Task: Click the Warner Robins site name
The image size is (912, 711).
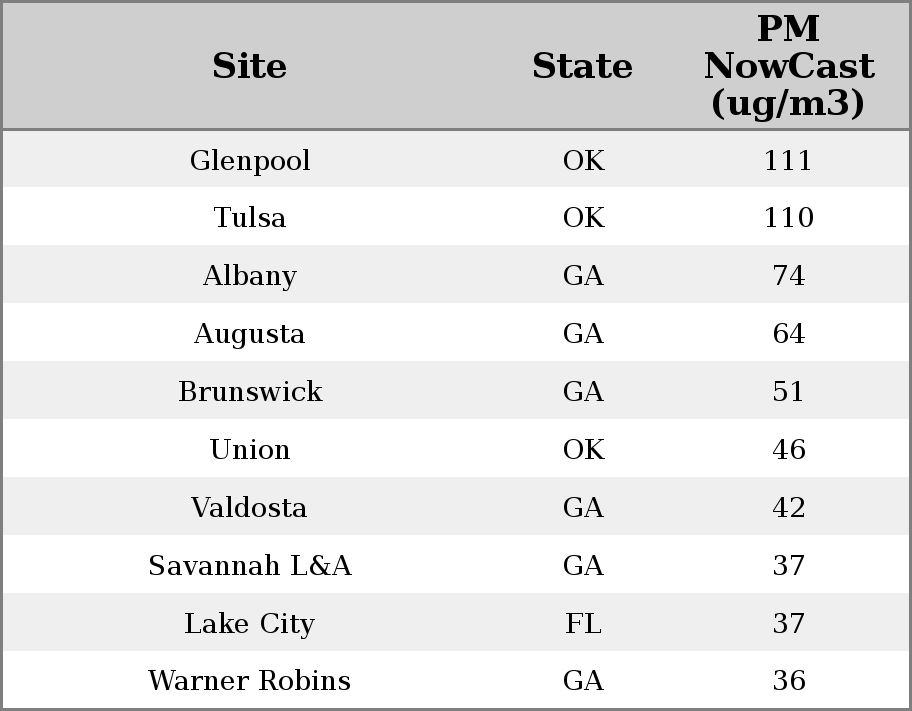Action: (250, 681)
